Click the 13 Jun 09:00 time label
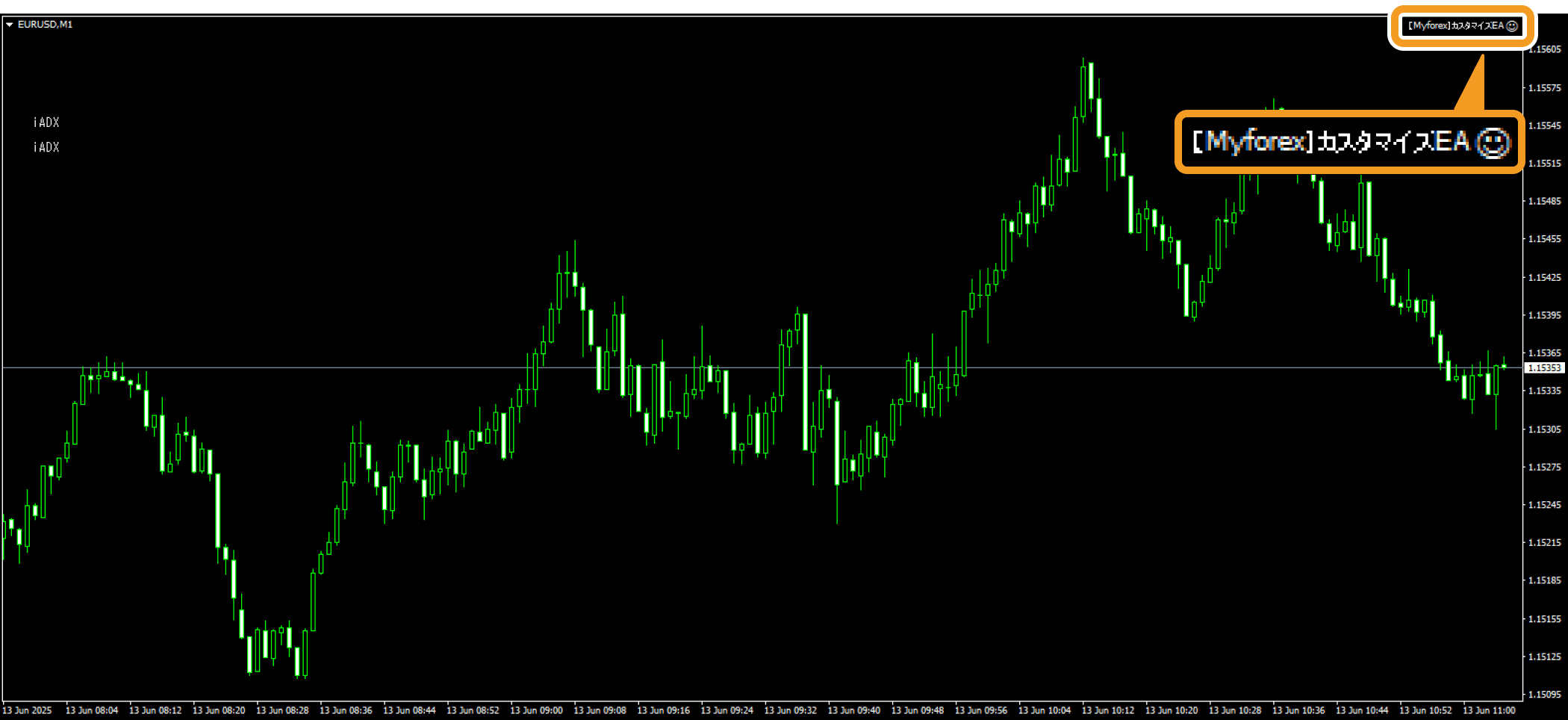This screenshot has width=1568, height=720. (x=536, y=710)
